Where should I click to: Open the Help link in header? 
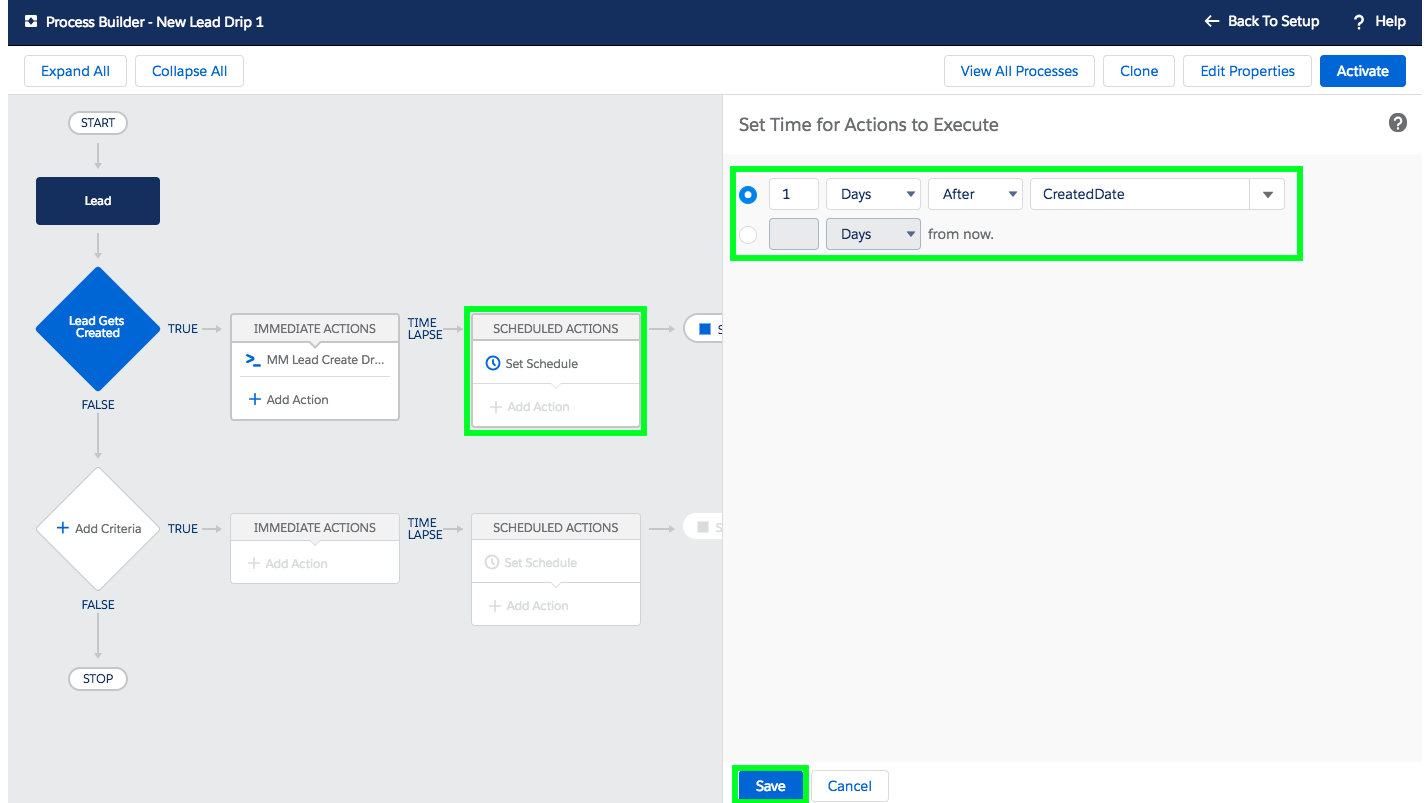[1379, 21]
